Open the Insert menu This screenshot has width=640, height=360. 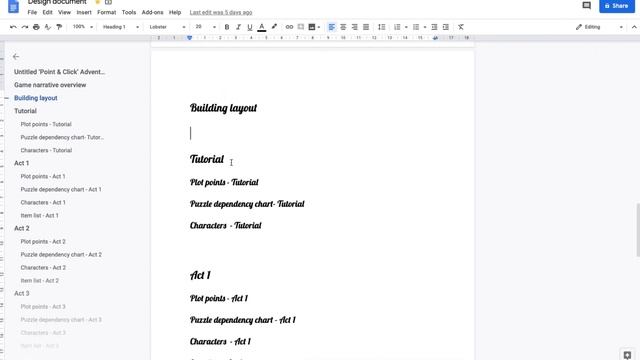tap(84, 12)
